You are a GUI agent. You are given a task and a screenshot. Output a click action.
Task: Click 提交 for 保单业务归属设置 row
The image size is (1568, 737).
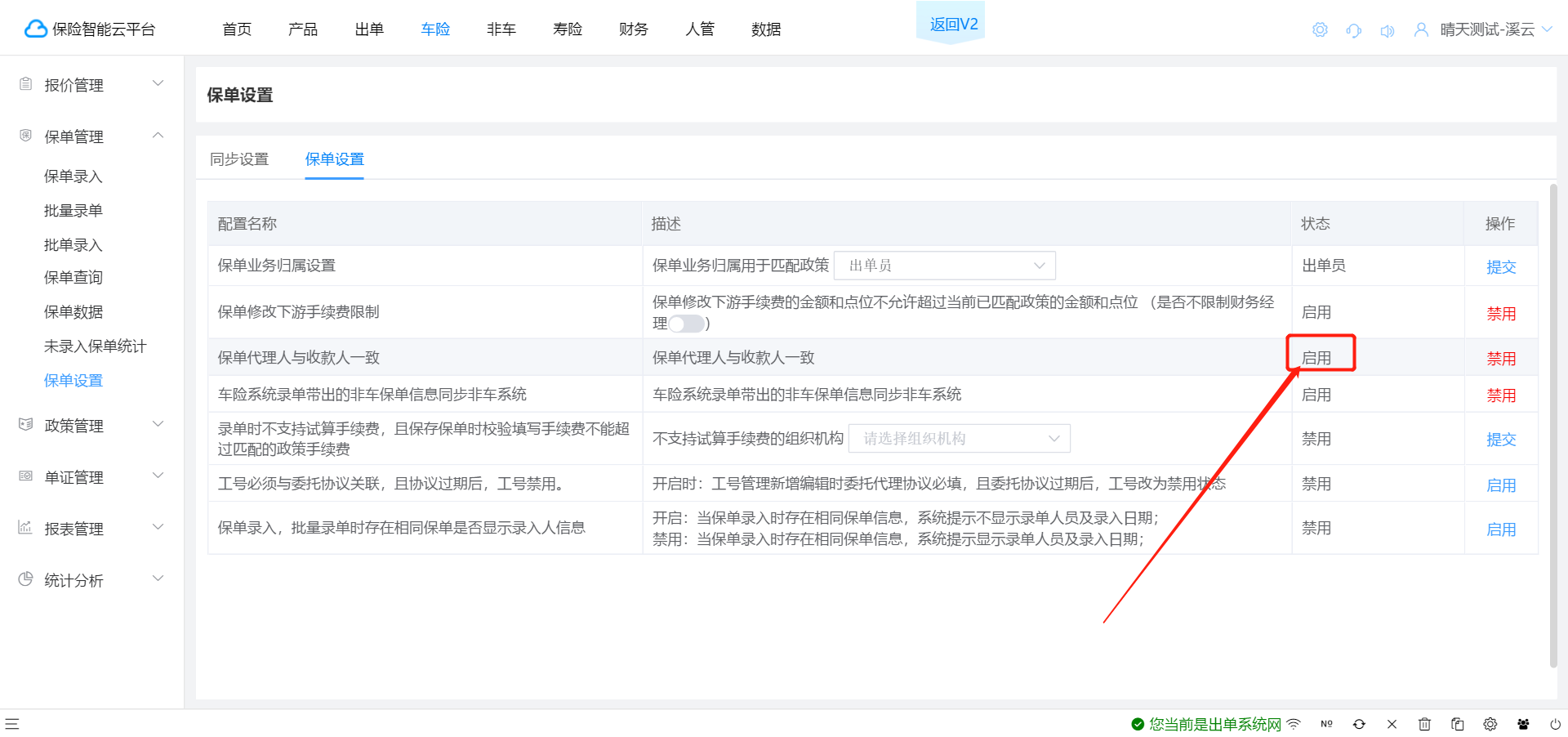[1501, 267]
